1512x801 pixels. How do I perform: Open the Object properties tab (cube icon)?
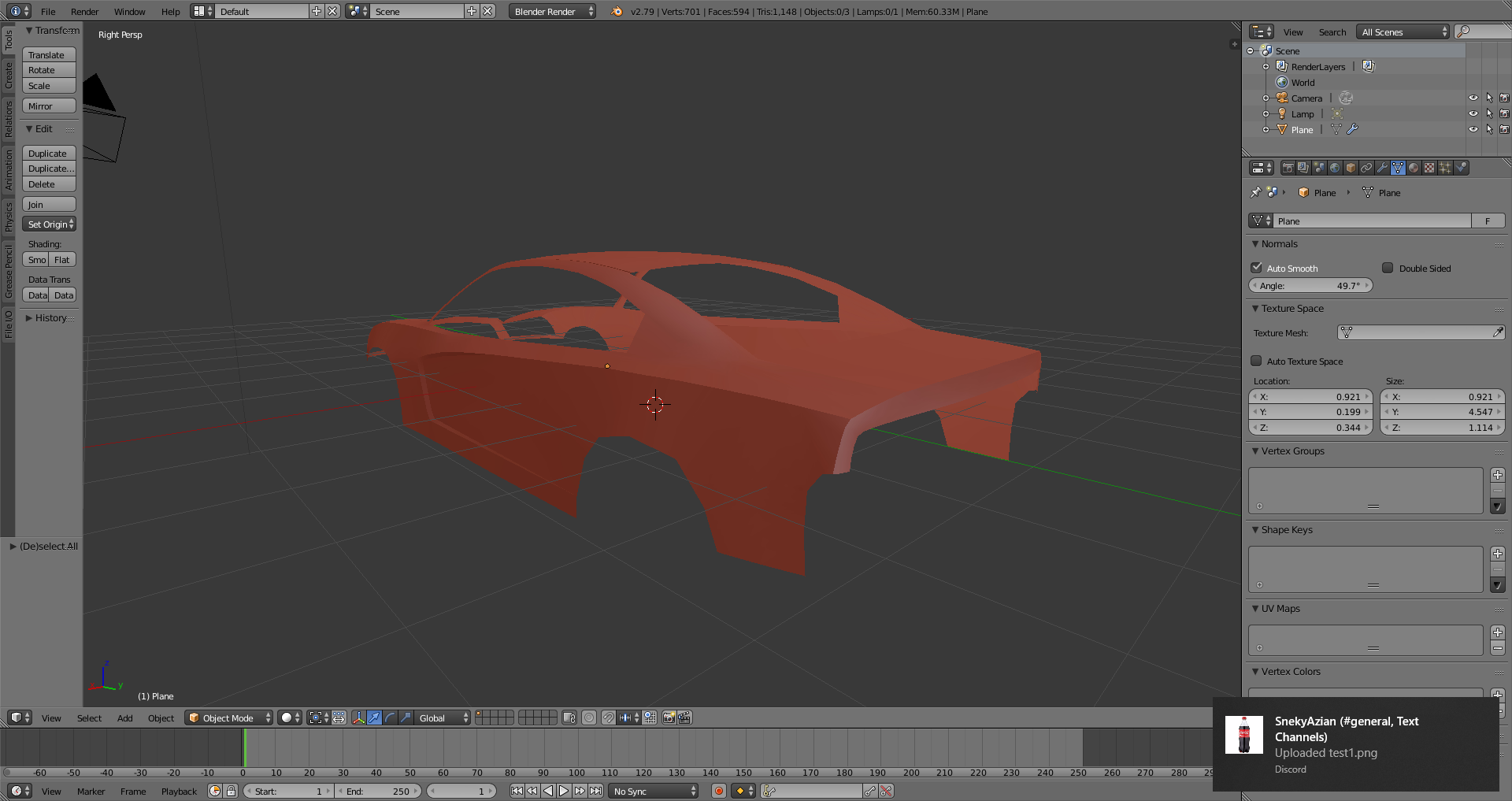click(1351, 168)
